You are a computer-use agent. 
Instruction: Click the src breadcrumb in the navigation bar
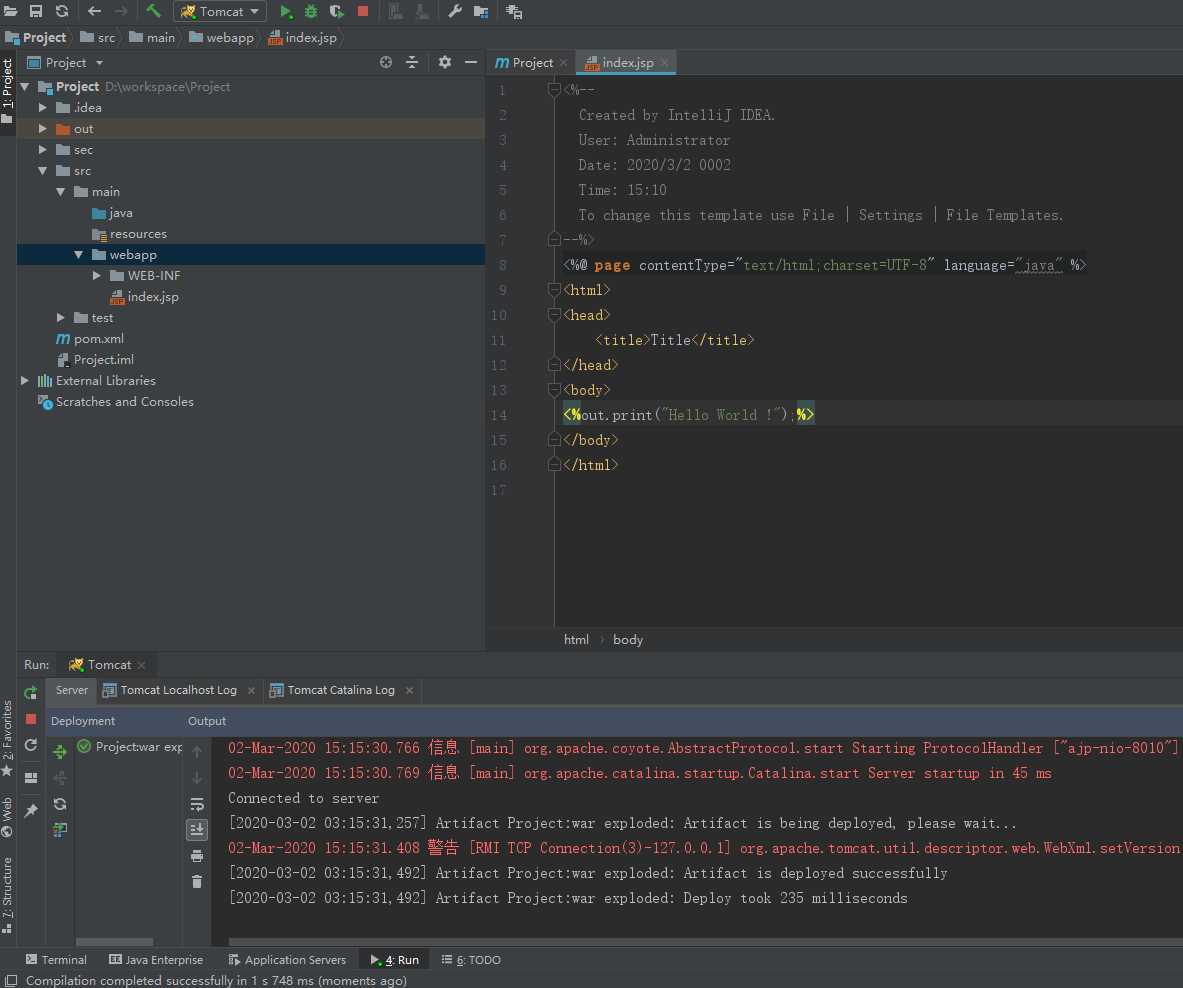click(x=98, y=38)
